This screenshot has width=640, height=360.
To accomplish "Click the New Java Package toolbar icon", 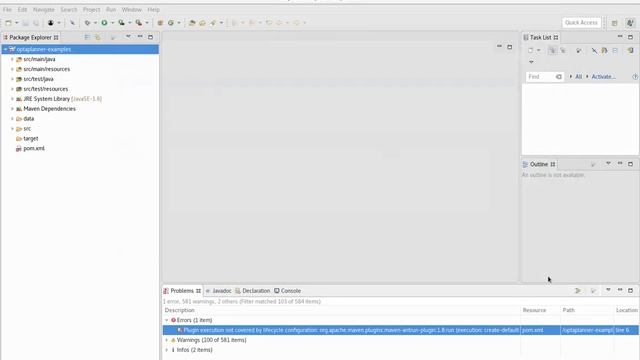I will [160, 23].
